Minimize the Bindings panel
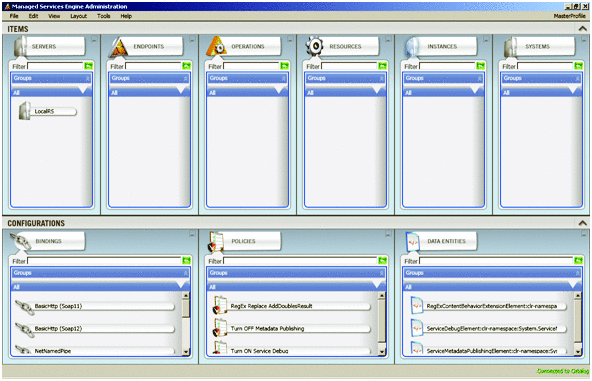The width and height of the screenshot is (592, 381). [x=192, y=234]
